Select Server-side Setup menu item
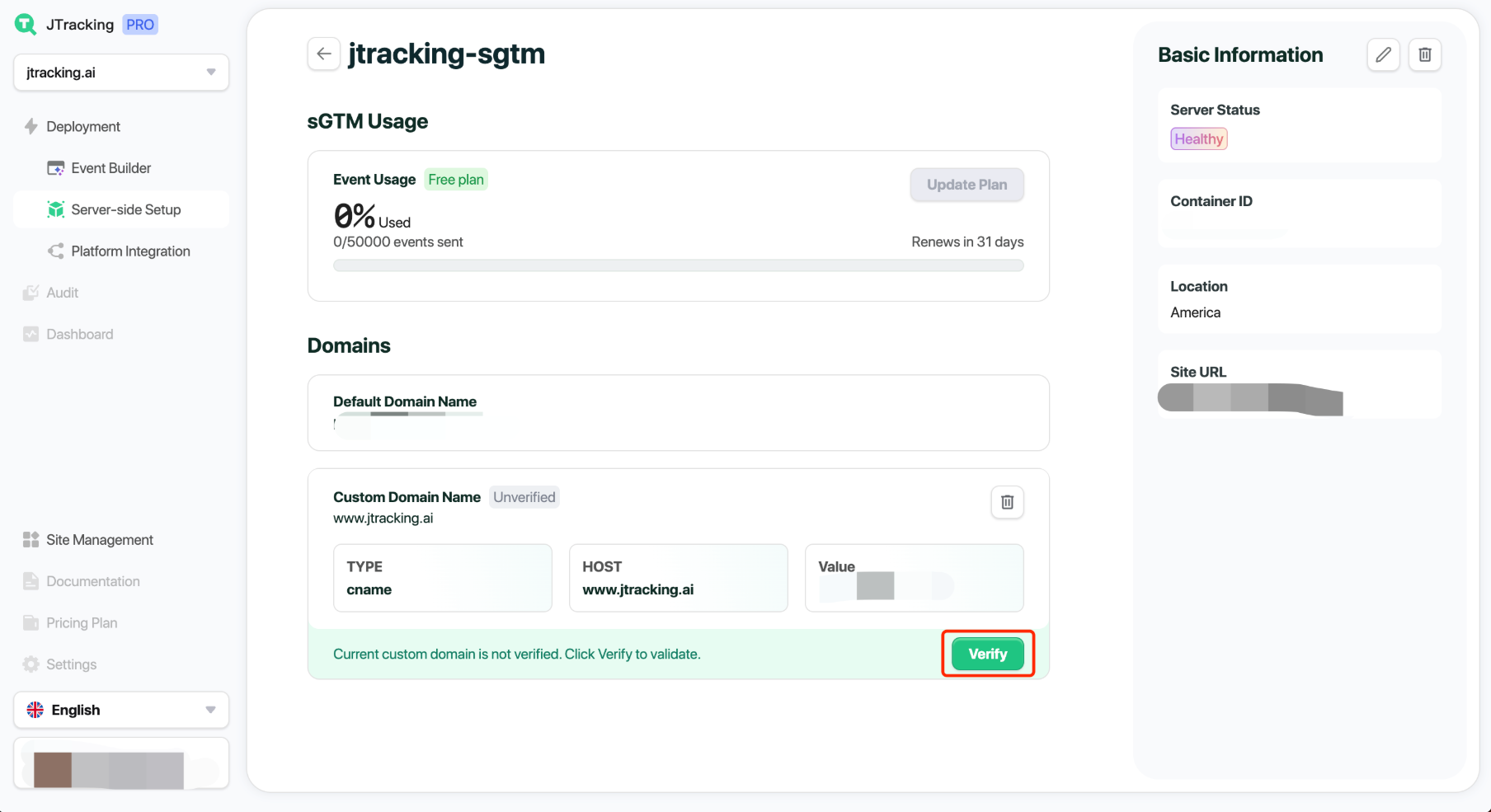The height and width of the screenshot is (812, 1491). point(125,209)
